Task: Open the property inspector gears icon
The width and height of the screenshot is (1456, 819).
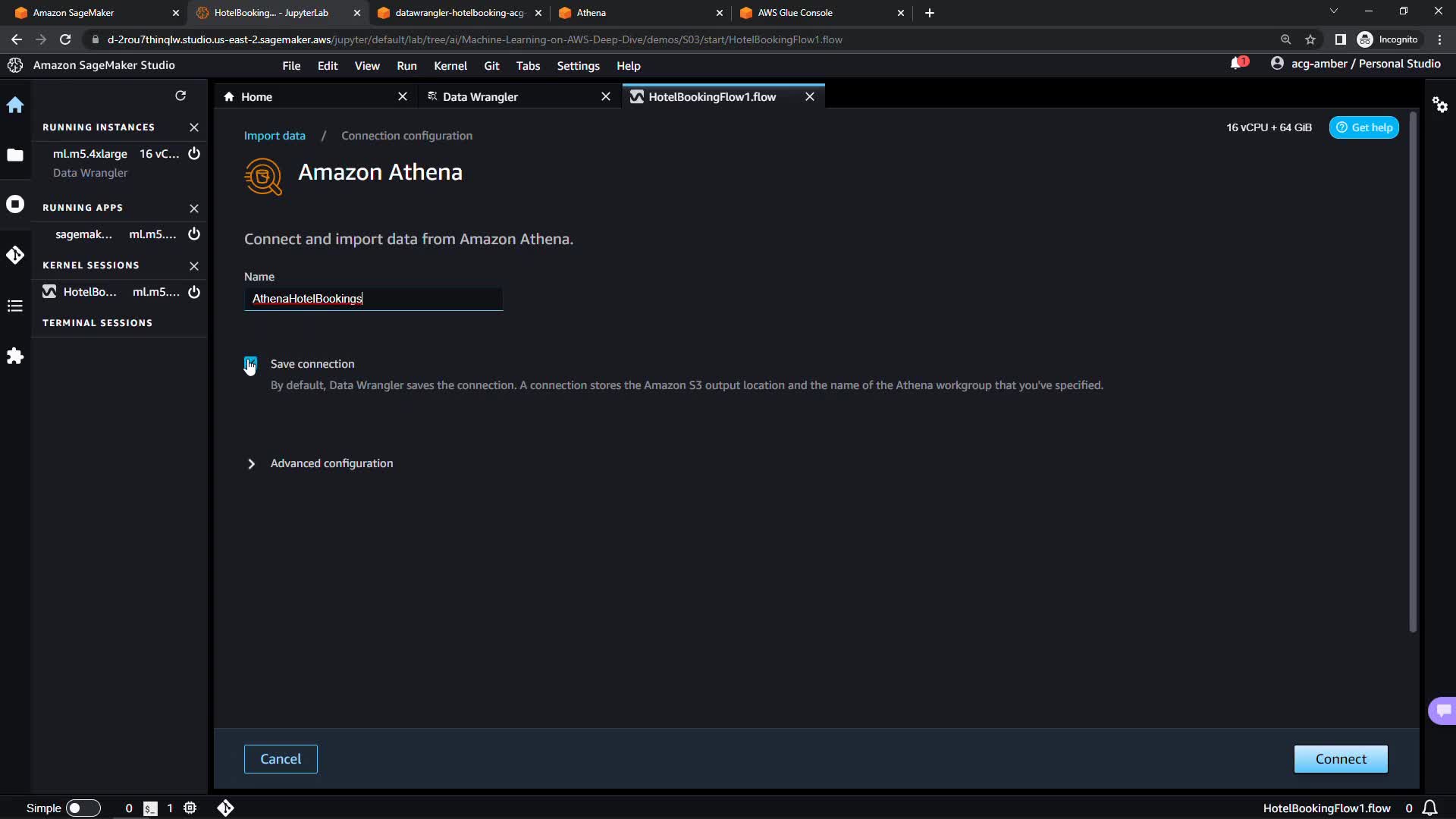Action: 1440,105
